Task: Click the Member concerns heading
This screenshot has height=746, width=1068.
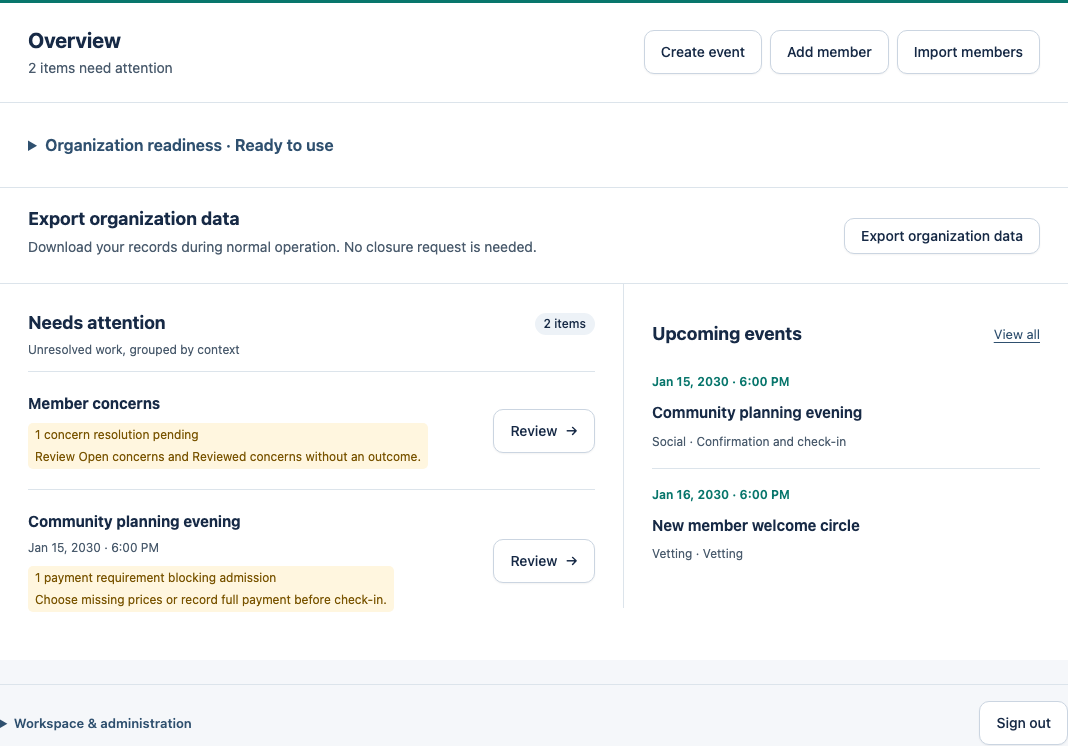Action: pos(94,403)
